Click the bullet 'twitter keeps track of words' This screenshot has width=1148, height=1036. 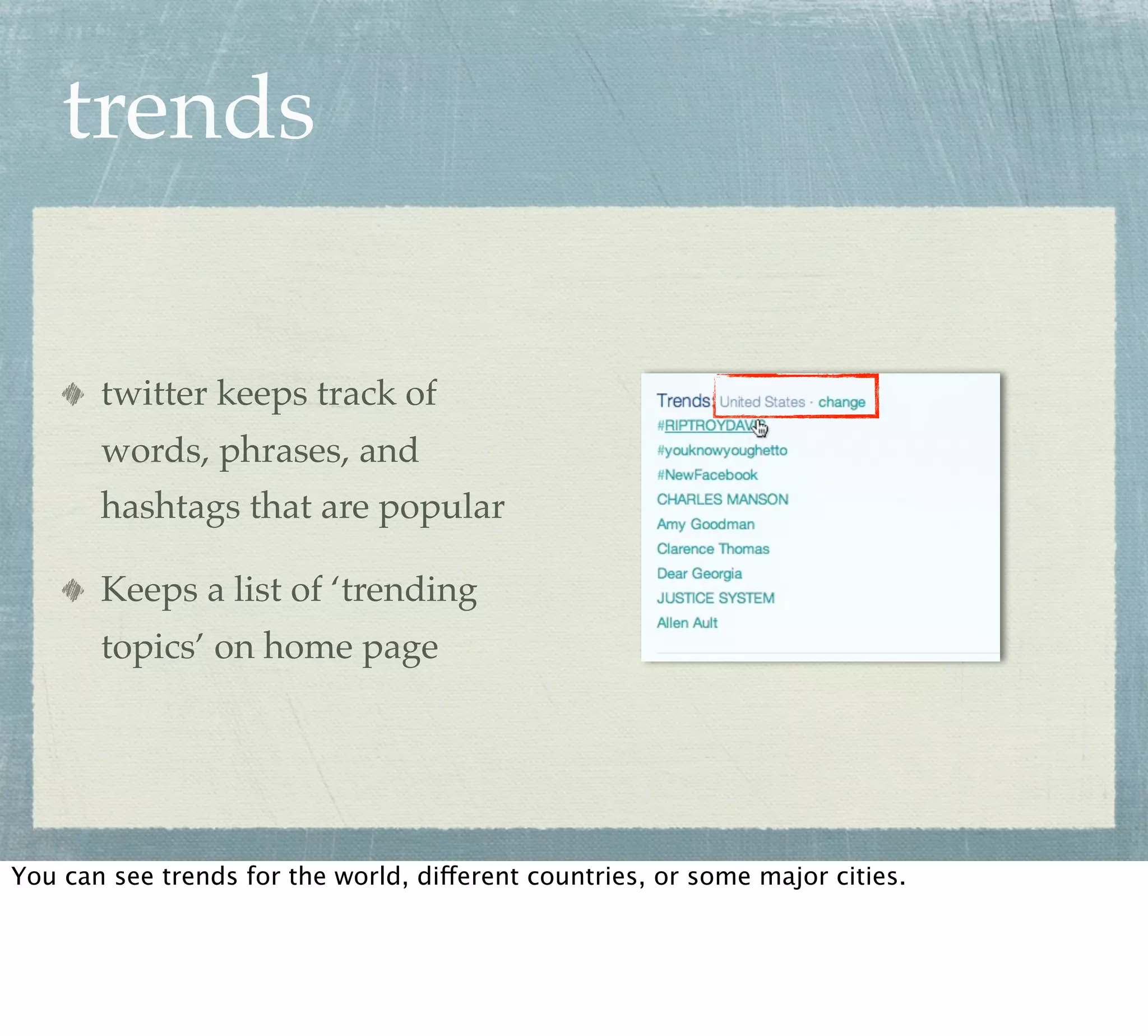pos(302,450)
